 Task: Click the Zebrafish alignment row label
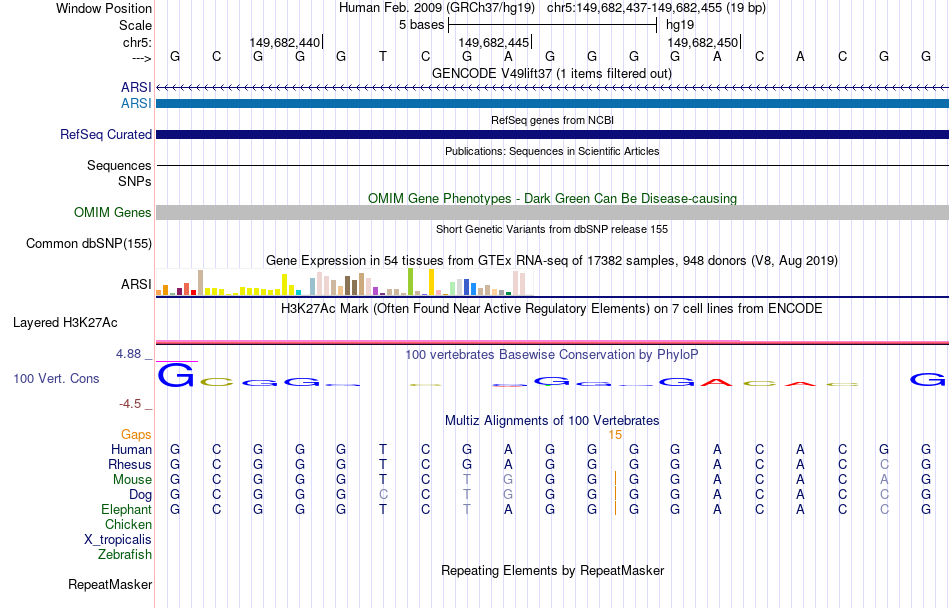tap(125, 554)
